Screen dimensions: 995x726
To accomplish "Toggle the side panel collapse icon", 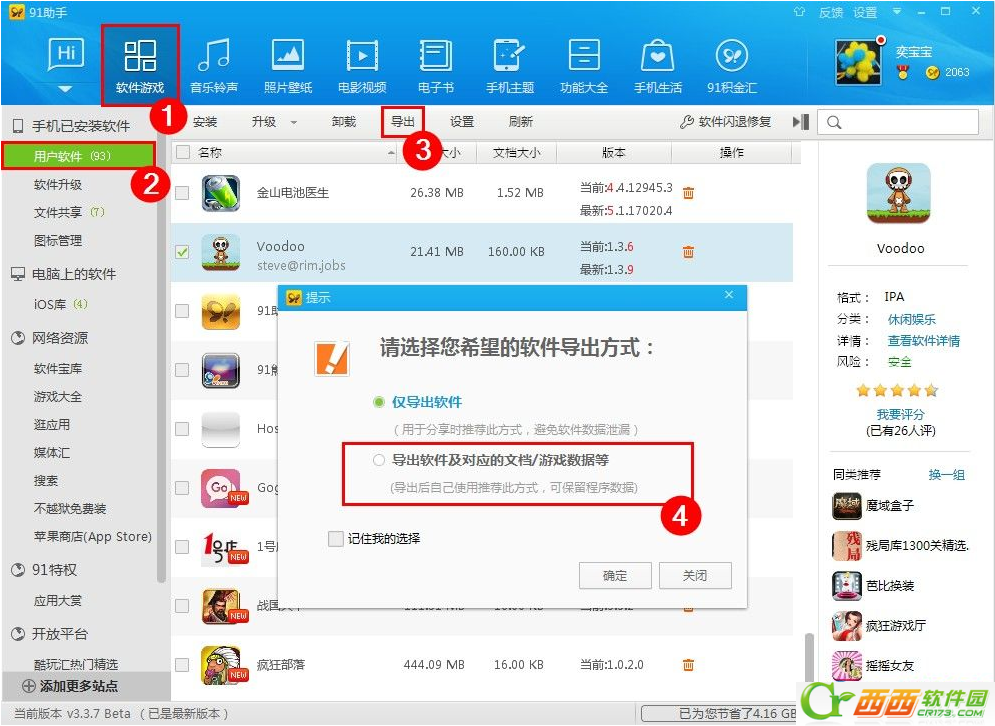I will [801, 121].
